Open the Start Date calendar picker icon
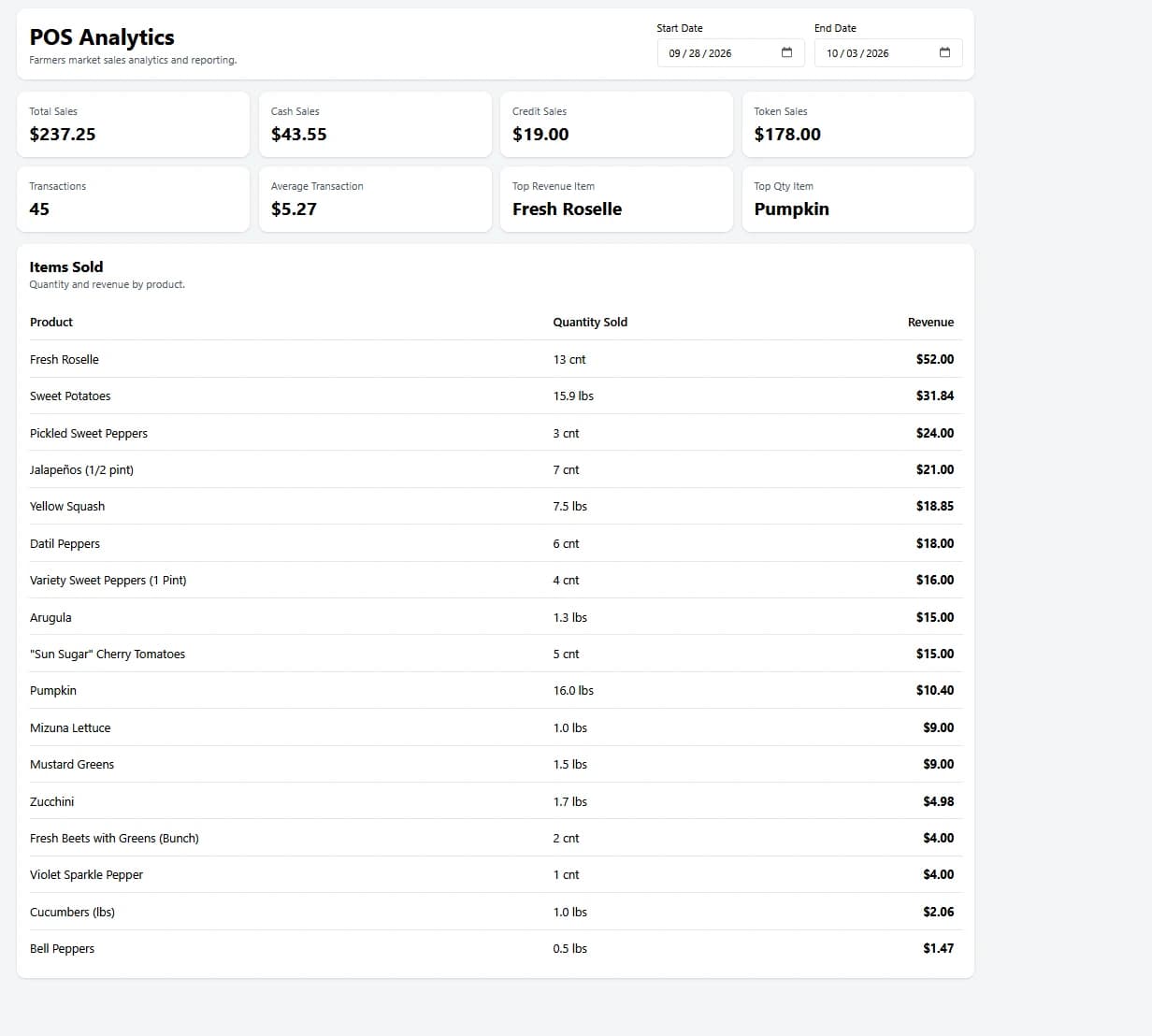This screenshot has width=1152, height=1036. [x=786, y=52]
